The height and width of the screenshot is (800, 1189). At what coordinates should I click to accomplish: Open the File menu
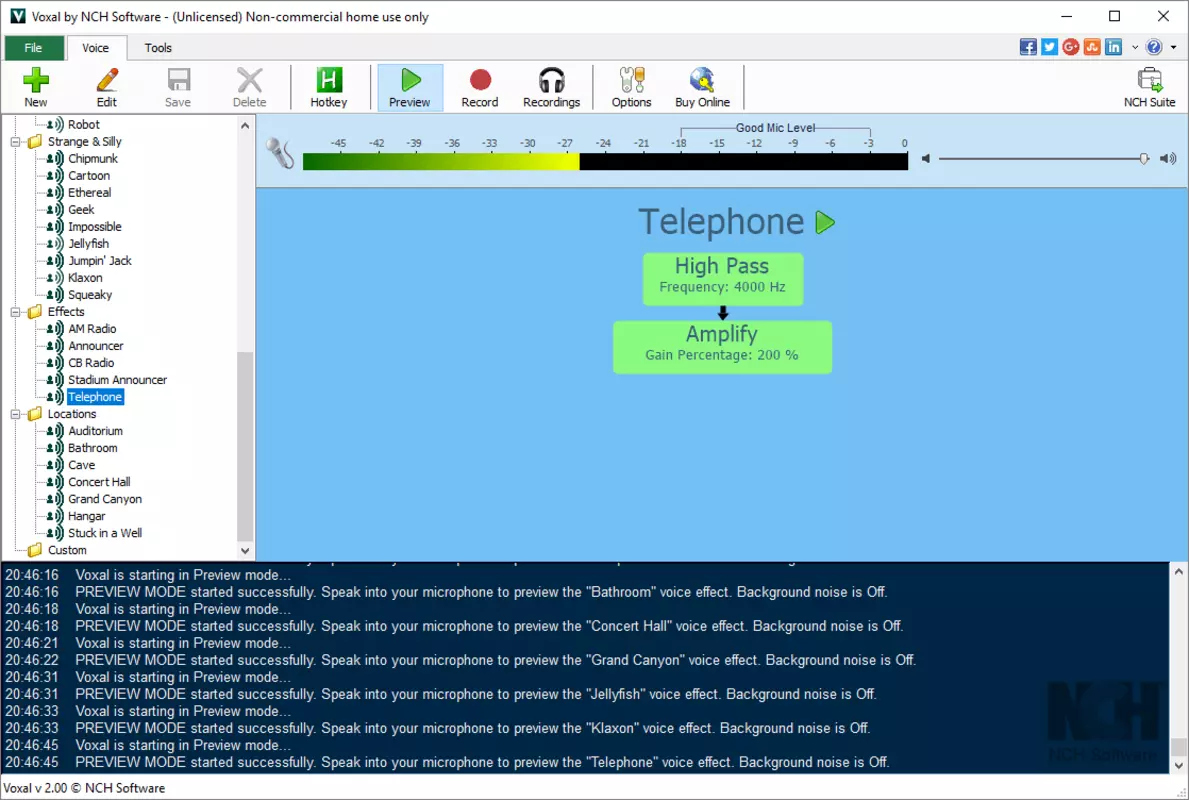pyautogui.click(x=33, y=48)
